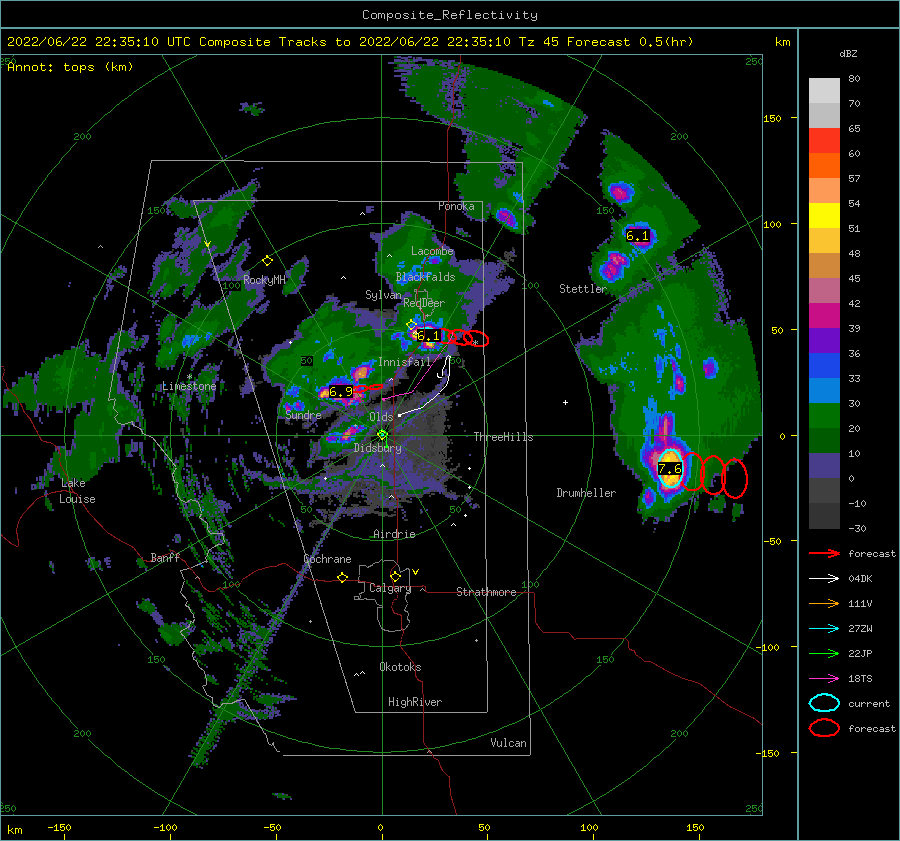Image resolution: width=900 pixels, height=841 pixels.
Task: Click the Okotoks city label
Action: 400,667
